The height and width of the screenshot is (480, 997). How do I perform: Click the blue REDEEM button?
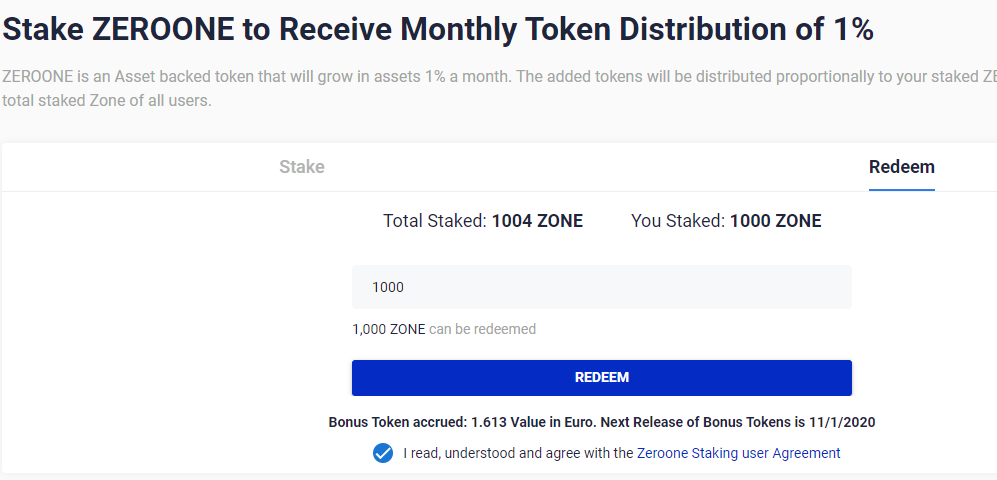602,378
